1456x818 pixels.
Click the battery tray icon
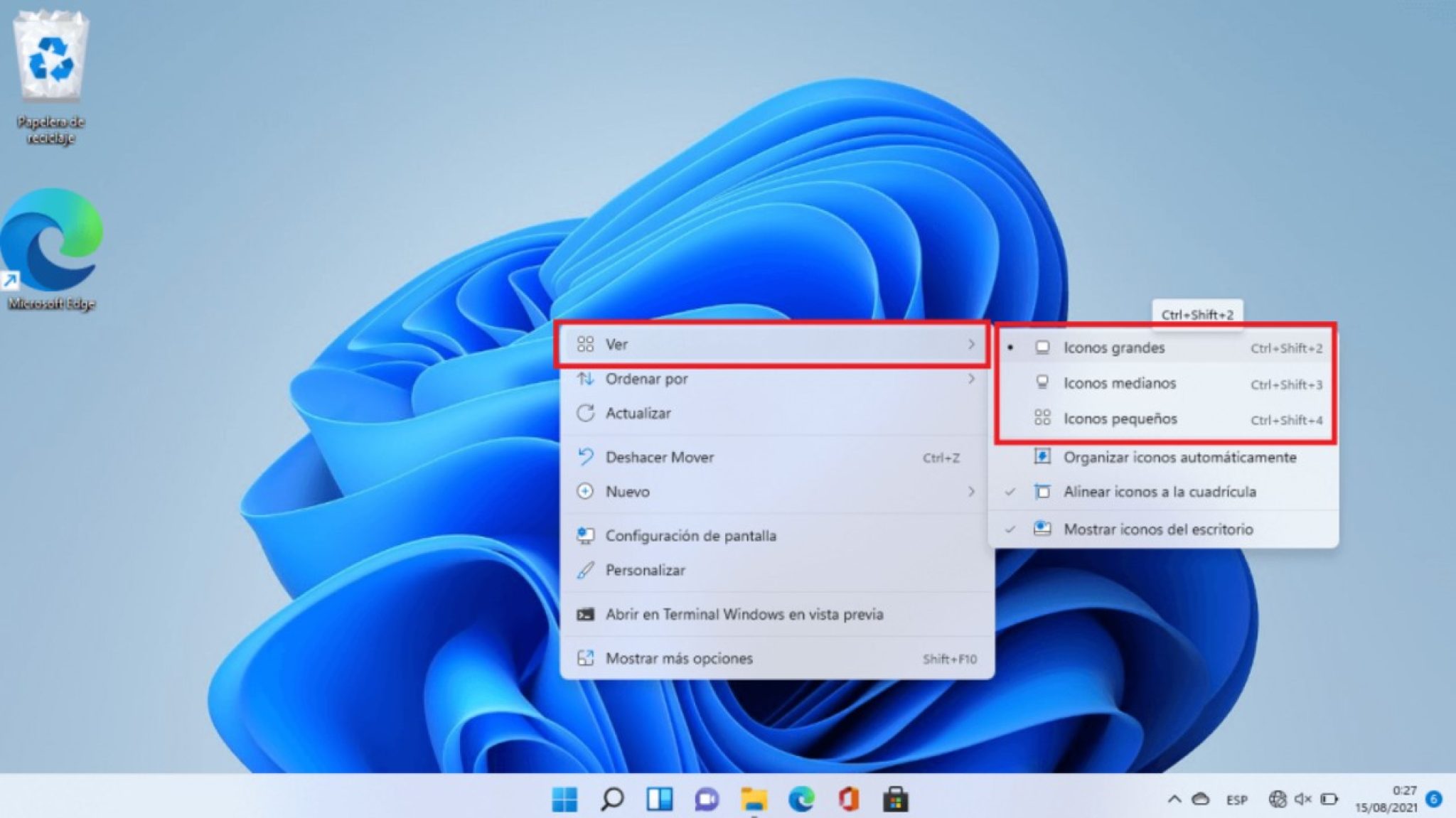coord(1329,800)
